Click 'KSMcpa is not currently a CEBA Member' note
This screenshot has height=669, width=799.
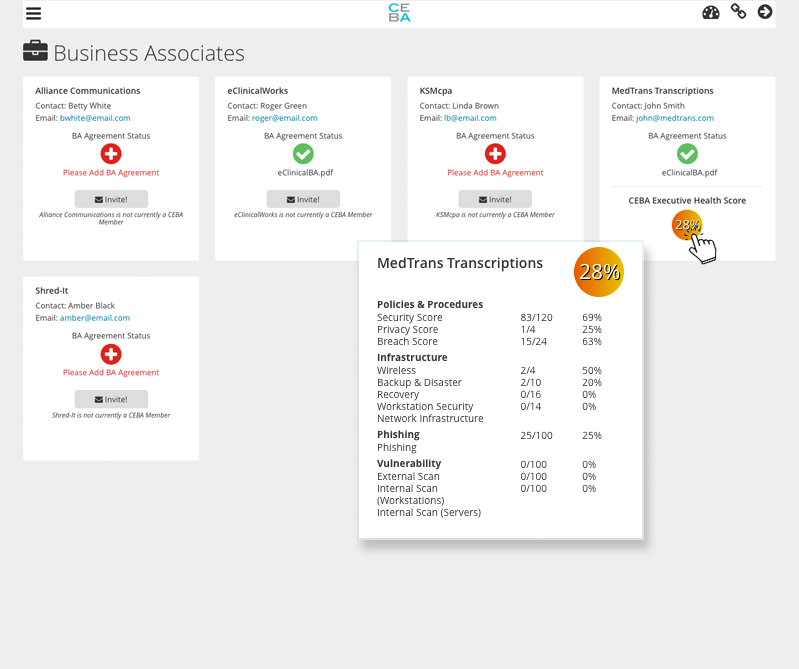495,215
